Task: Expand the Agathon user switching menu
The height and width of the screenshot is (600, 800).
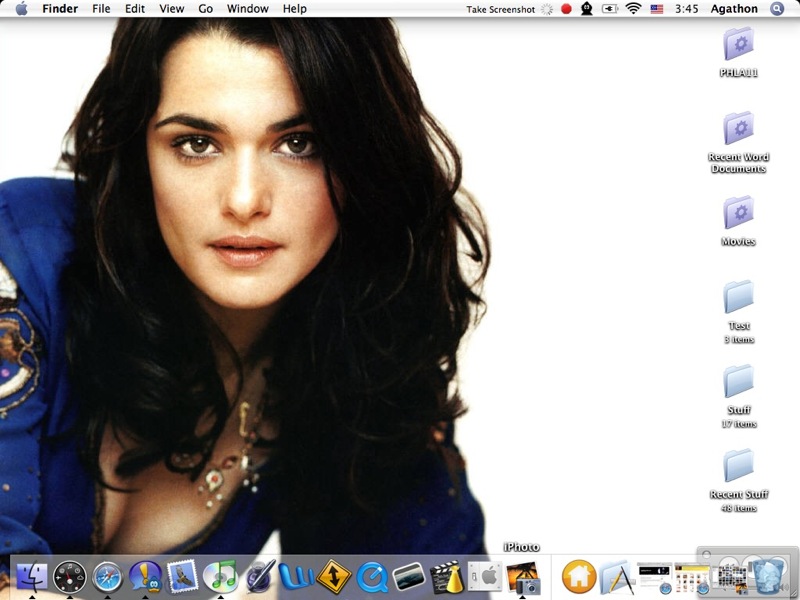Action: (734, 9)
